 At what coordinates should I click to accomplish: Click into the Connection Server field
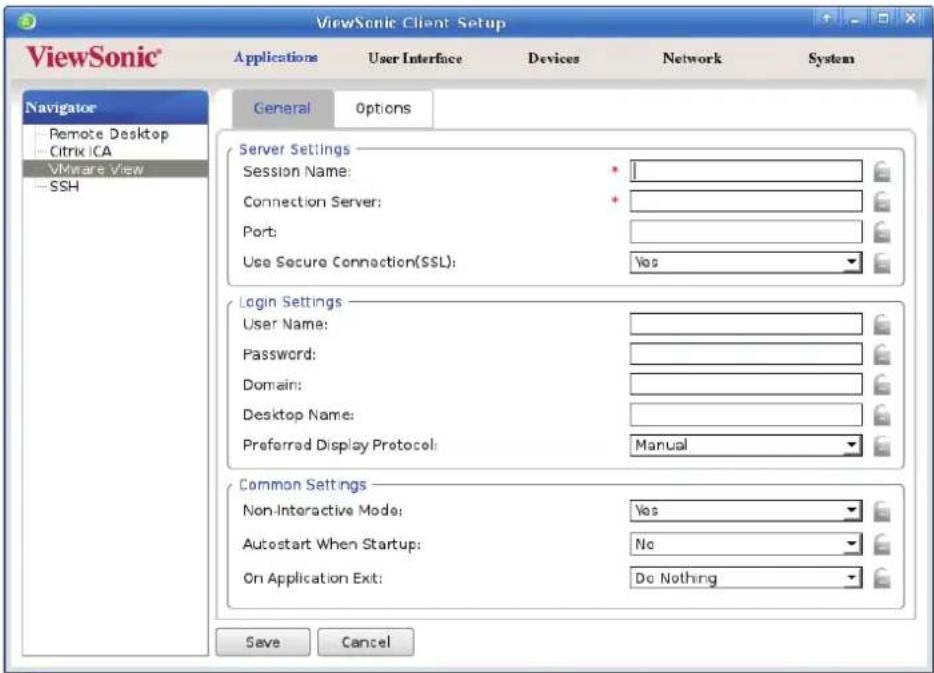[x=746, y=201]
